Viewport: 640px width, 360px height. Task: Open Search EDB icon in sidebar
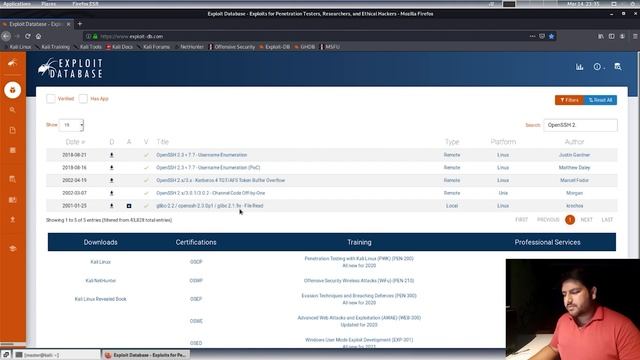tap(13, 179)
